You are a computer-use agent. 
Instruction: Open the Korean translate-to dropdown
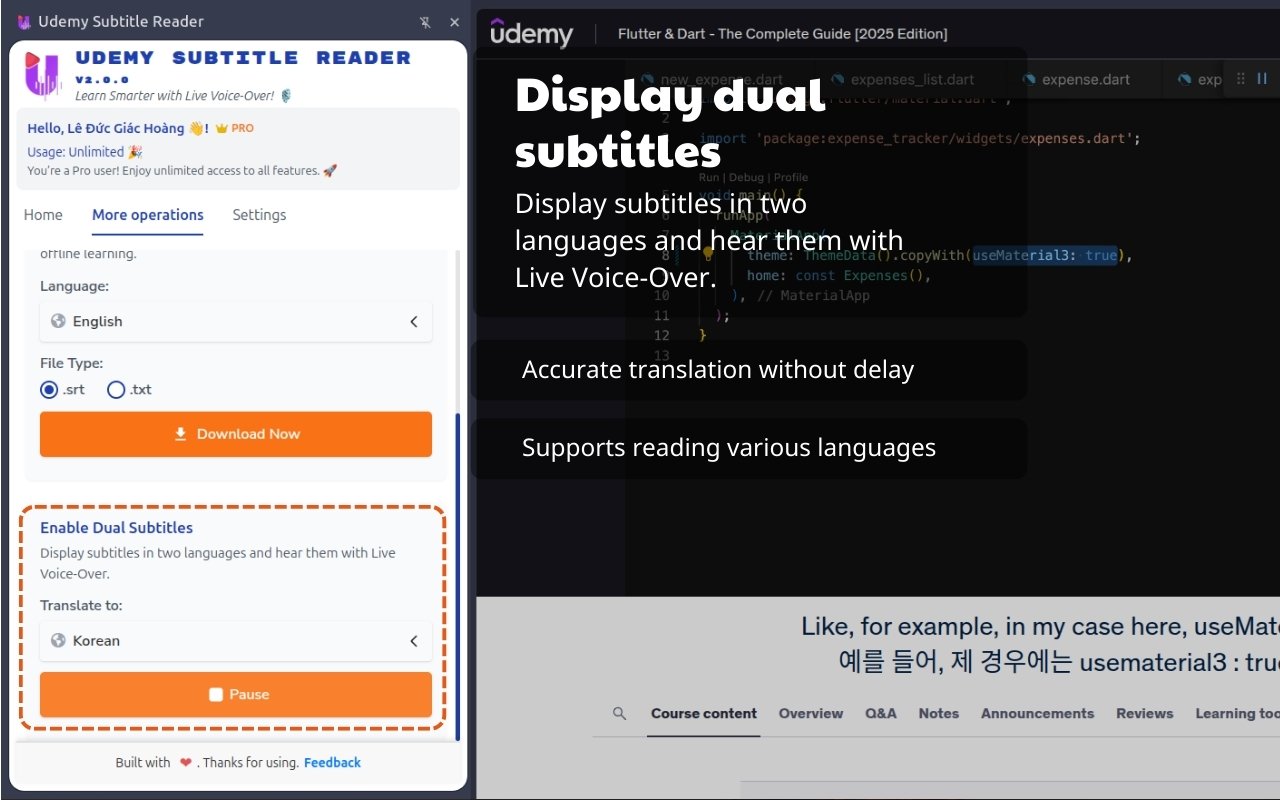coord(236,641)
